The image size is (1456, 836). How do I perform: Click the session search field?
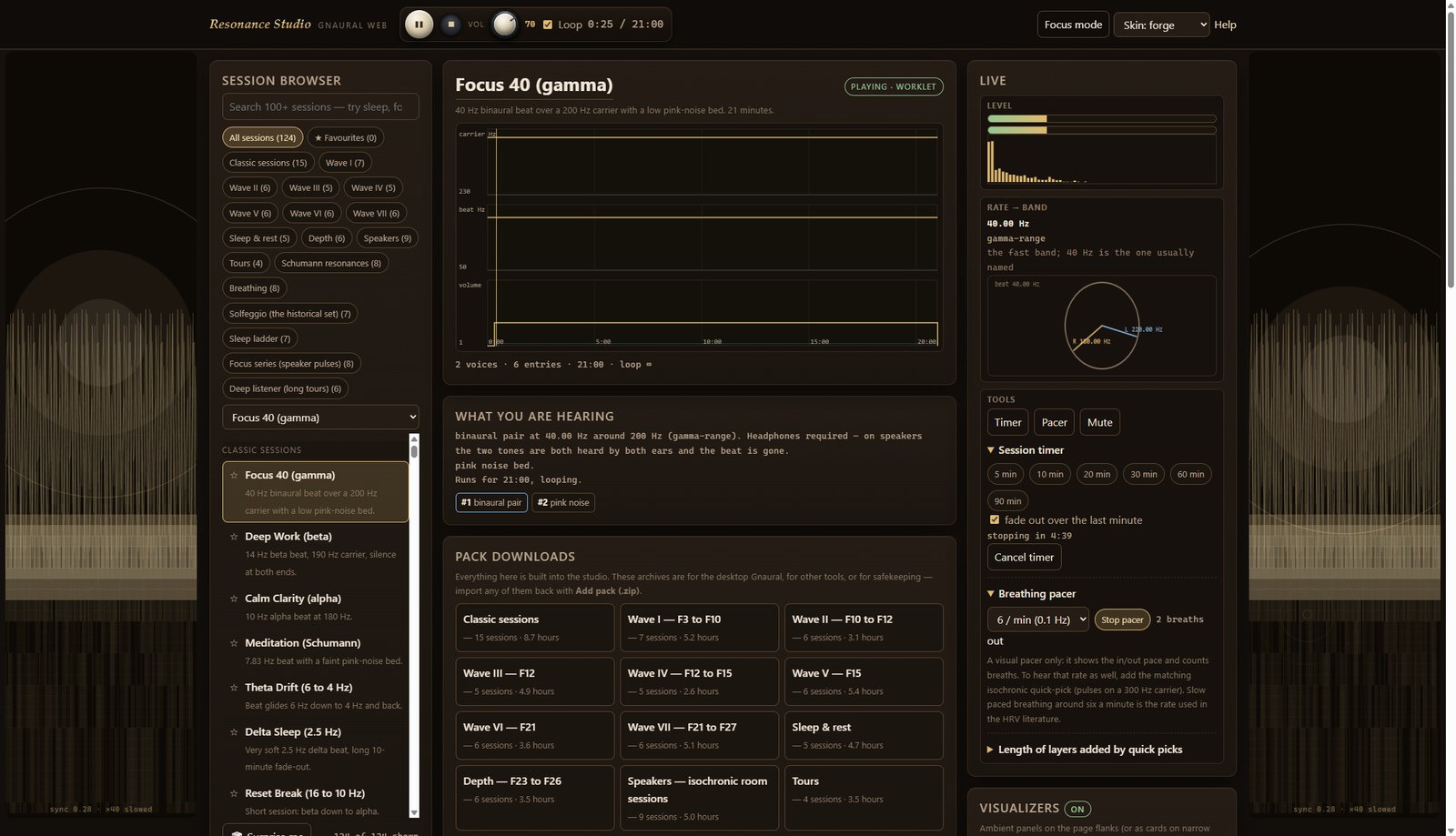pos(320,106)
